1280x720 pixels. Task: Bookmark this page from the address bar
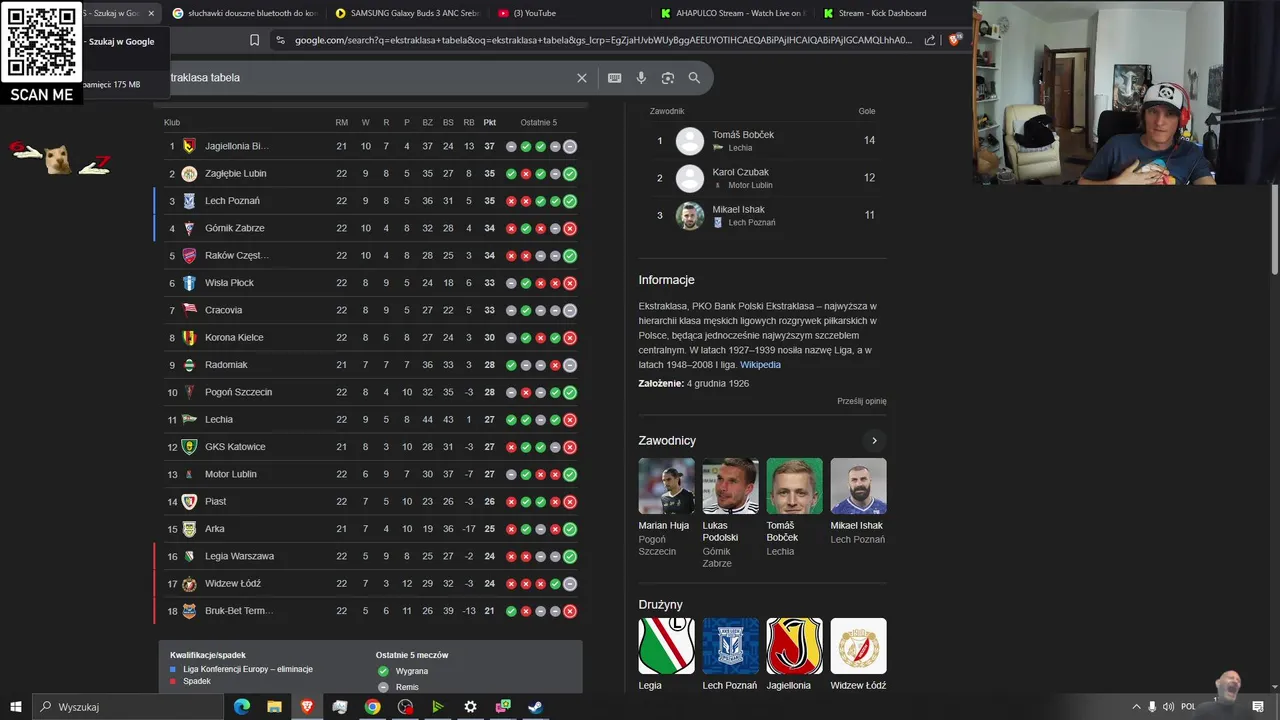pos(254,40)
